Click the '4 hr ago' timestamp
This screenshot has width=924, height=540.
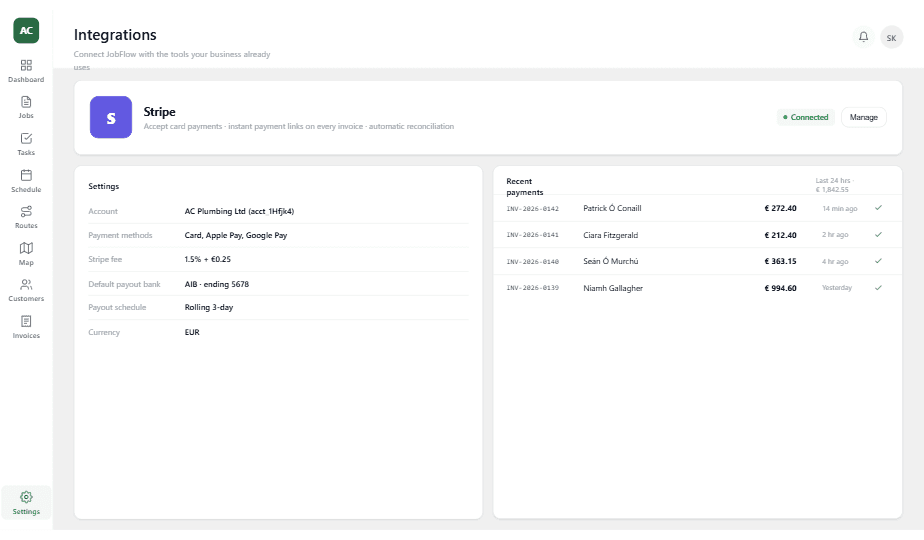(x=835, y=261)
